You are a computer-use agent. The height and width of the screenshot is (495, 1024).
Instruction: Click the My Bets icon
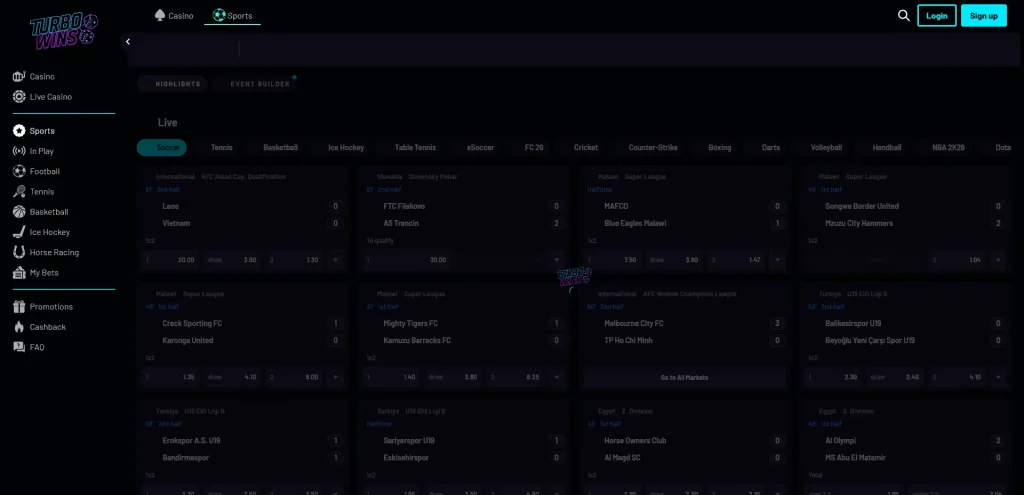pyautogui.click(x=19, y=272)
